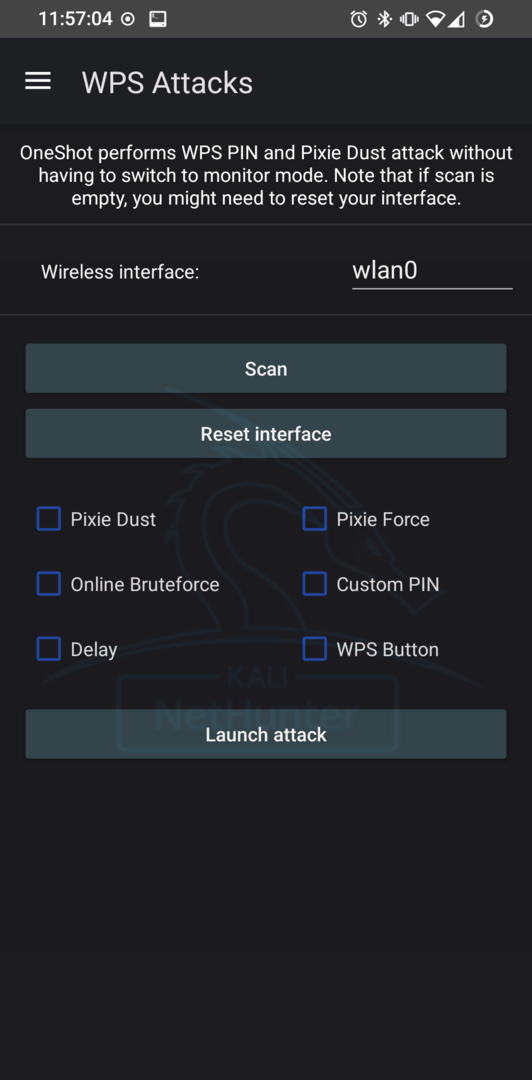The width and height of the screenshot is (532, 1080).
Task: Tap the Bluetooth status bar icon
Action: pyautogui.click(x=385, y=19)
